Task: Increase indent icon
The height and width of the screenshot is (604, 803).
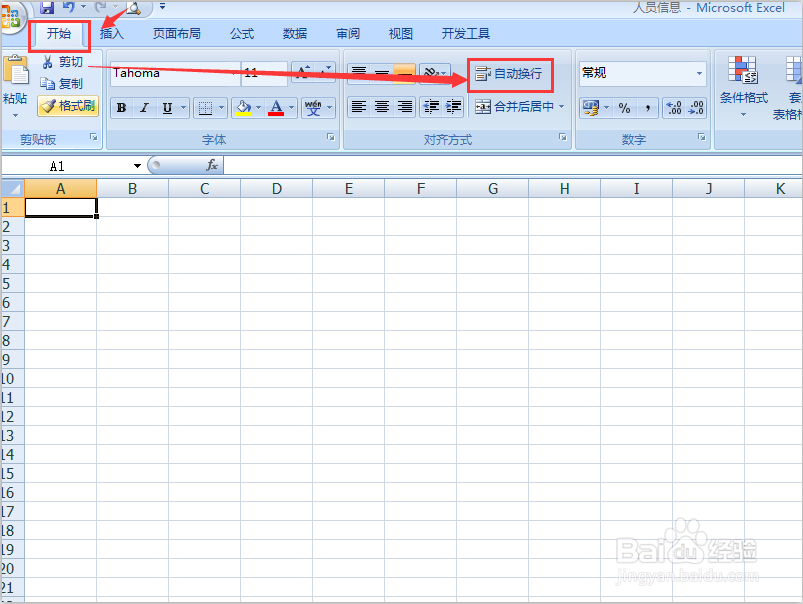Action: pyautogui.click(x=453, y=107)
